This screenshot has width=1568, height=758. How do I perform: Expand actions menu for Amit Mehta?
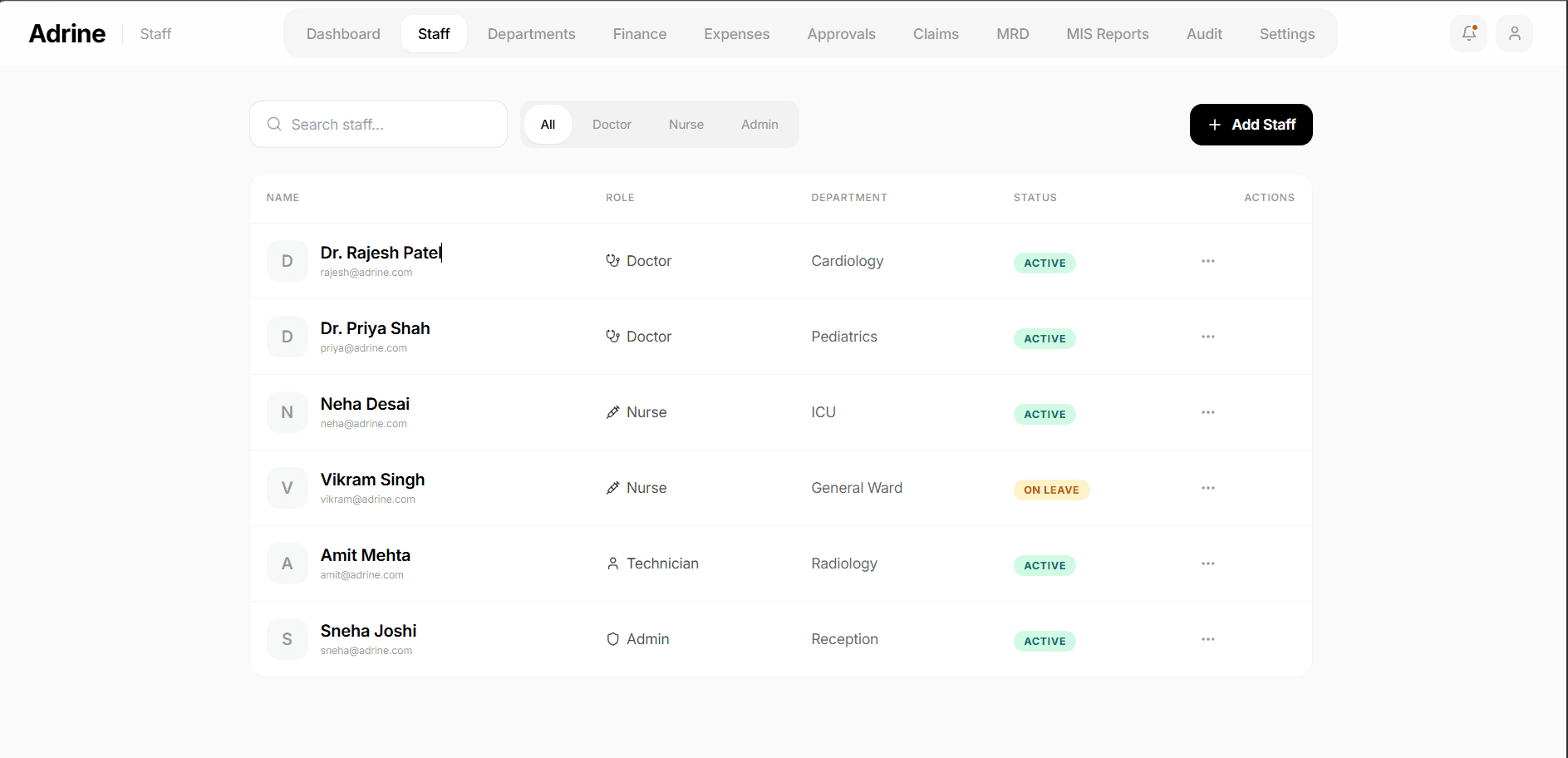[1207, 564]
